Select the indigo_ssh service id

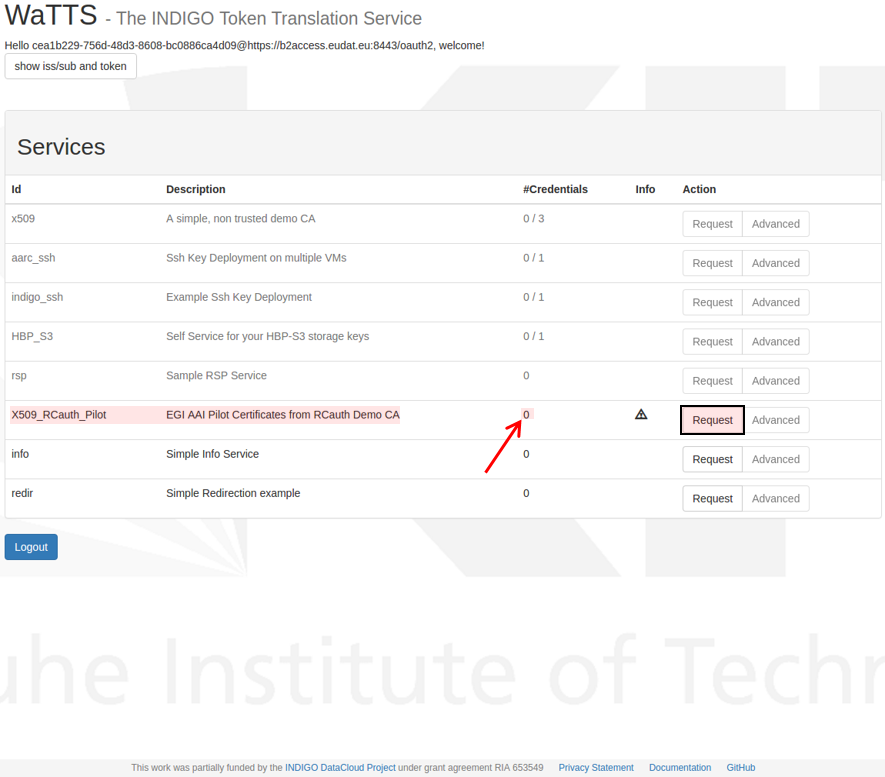click(37, 297)
